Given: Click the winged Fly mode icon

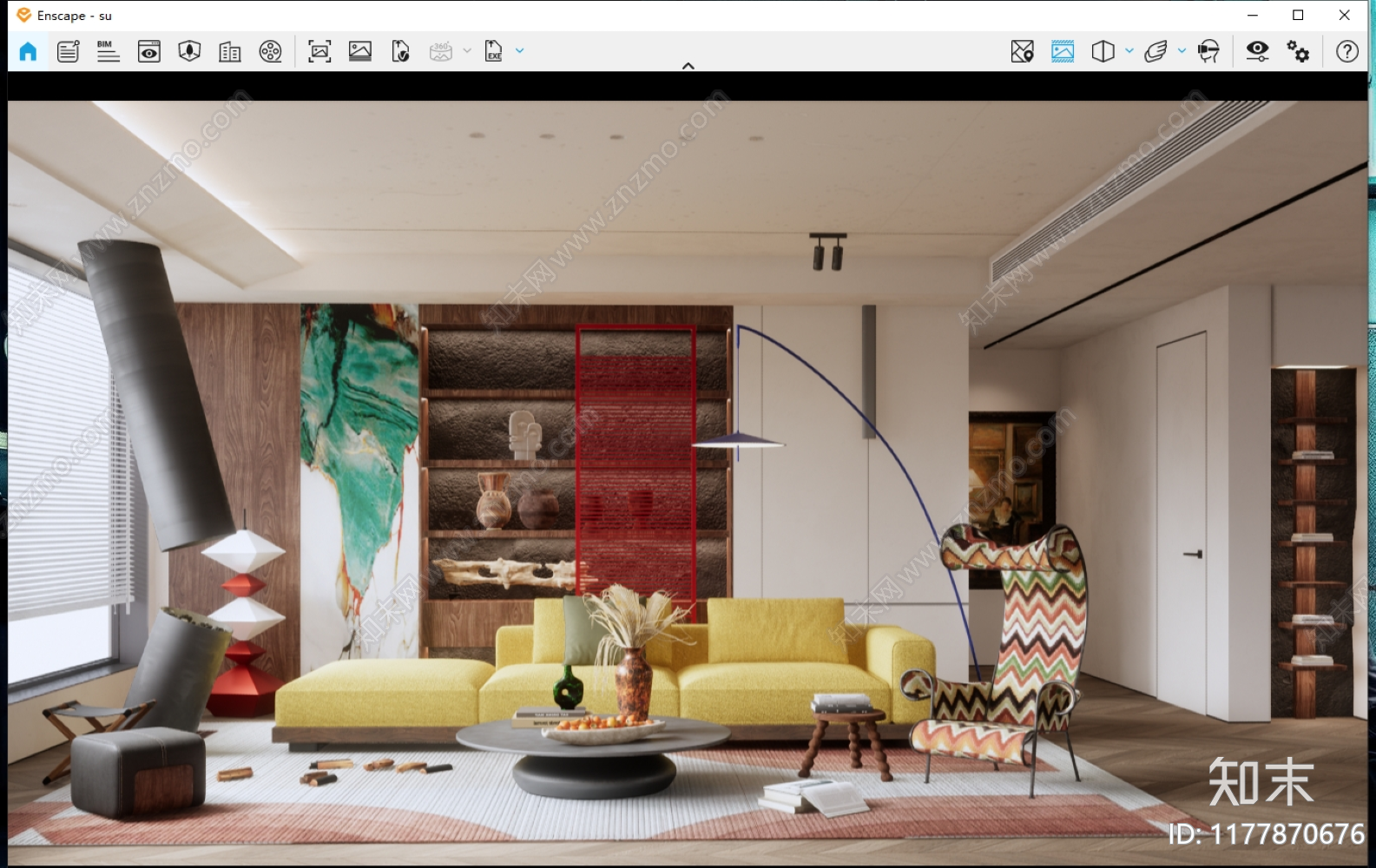Looking at the screenshot, I should pos(1155,51).
